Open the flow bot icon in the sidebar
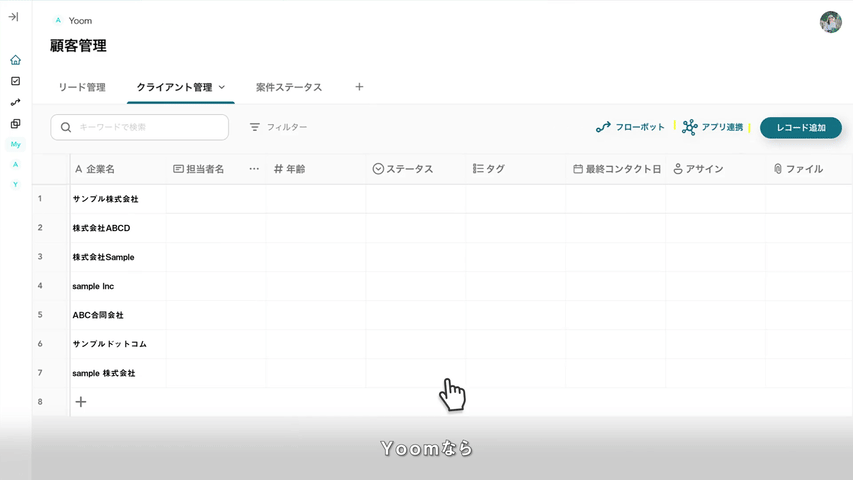The height and width of the screenshot is (480, 853). click(x=15, y=102)
